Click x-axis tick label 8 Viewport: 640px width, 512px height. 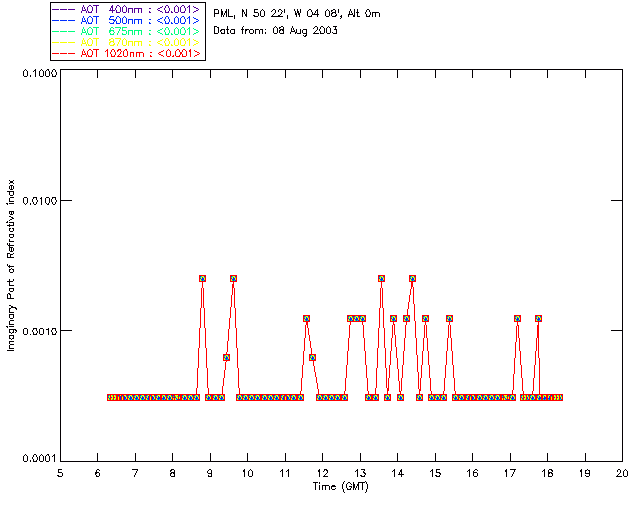(173, 473)
